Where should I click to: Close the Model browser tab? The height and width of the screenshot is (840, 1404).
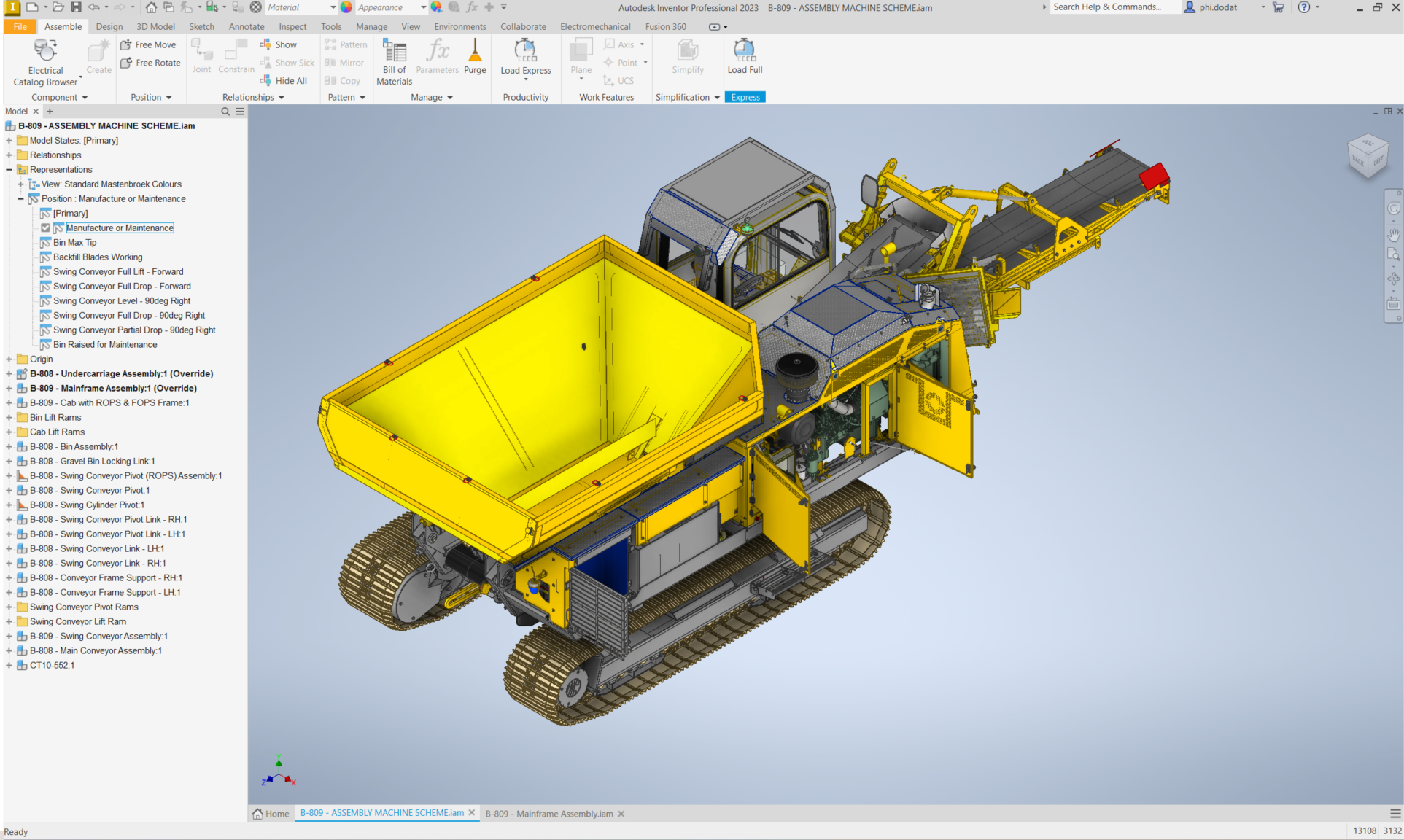click(x=36, y=112)
